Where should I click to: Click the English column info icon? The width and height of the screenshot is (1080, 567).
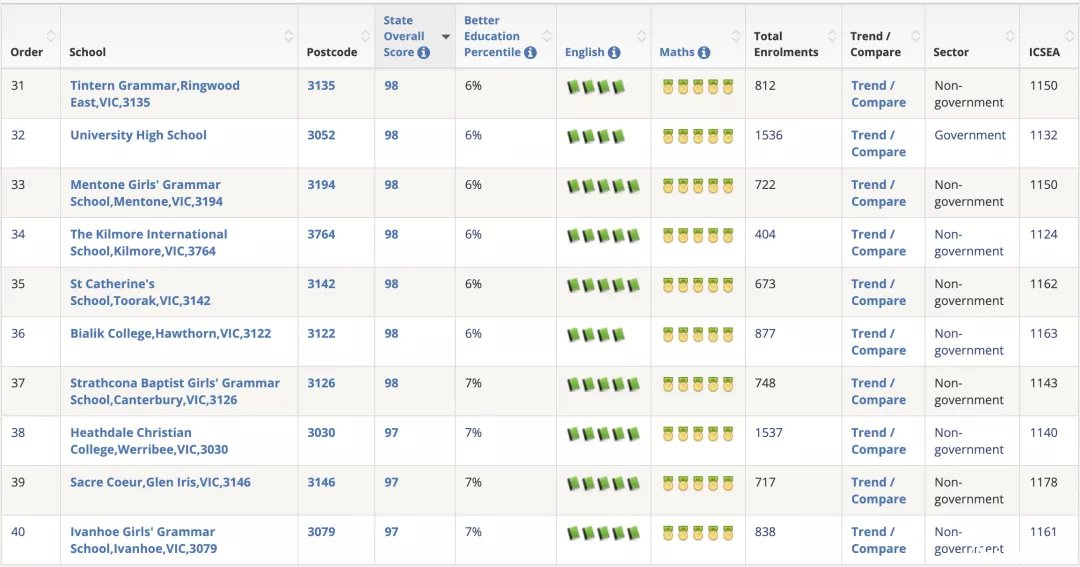coord(614,52)
